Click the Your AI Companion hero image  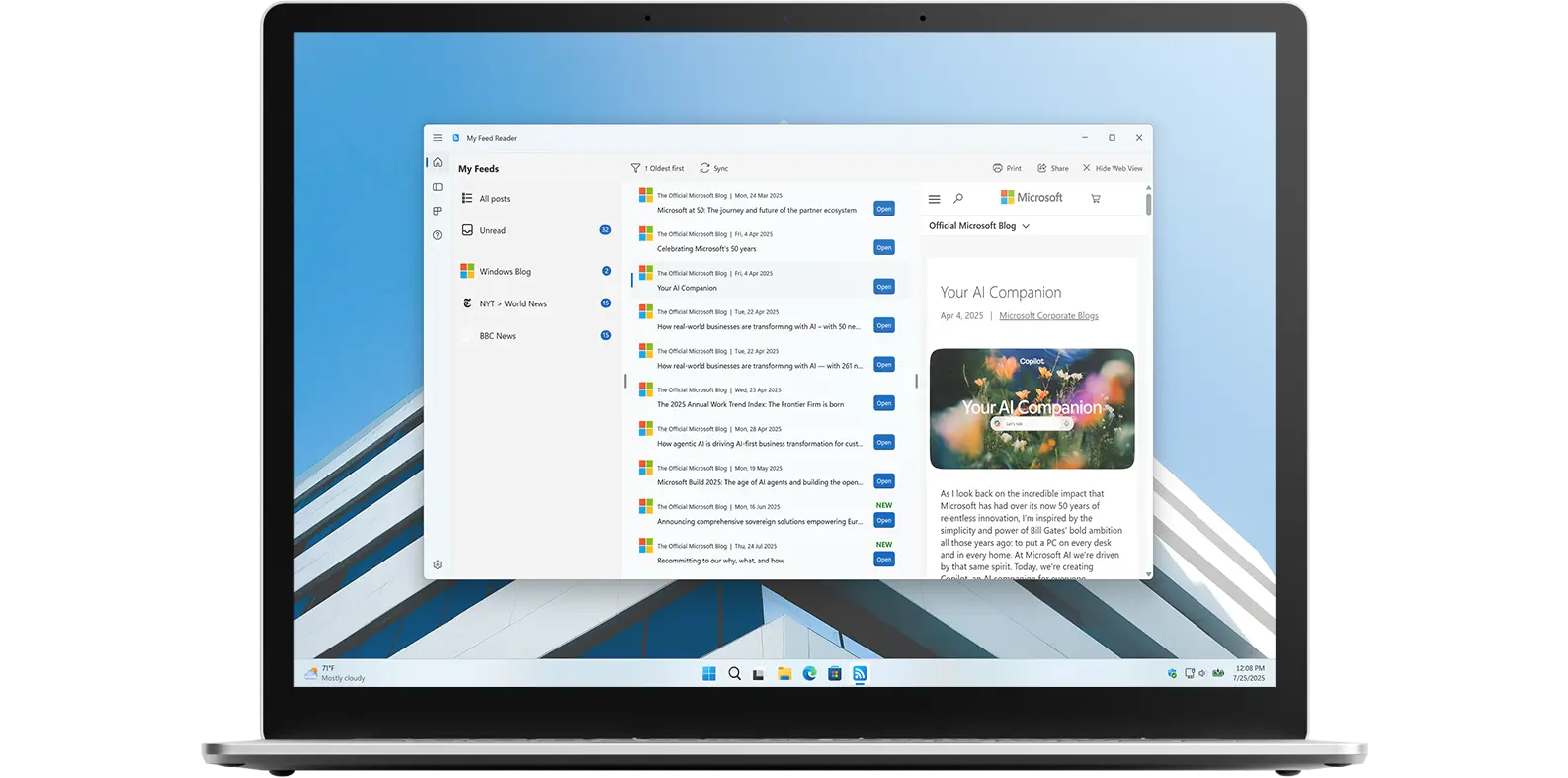(1032, 408)
